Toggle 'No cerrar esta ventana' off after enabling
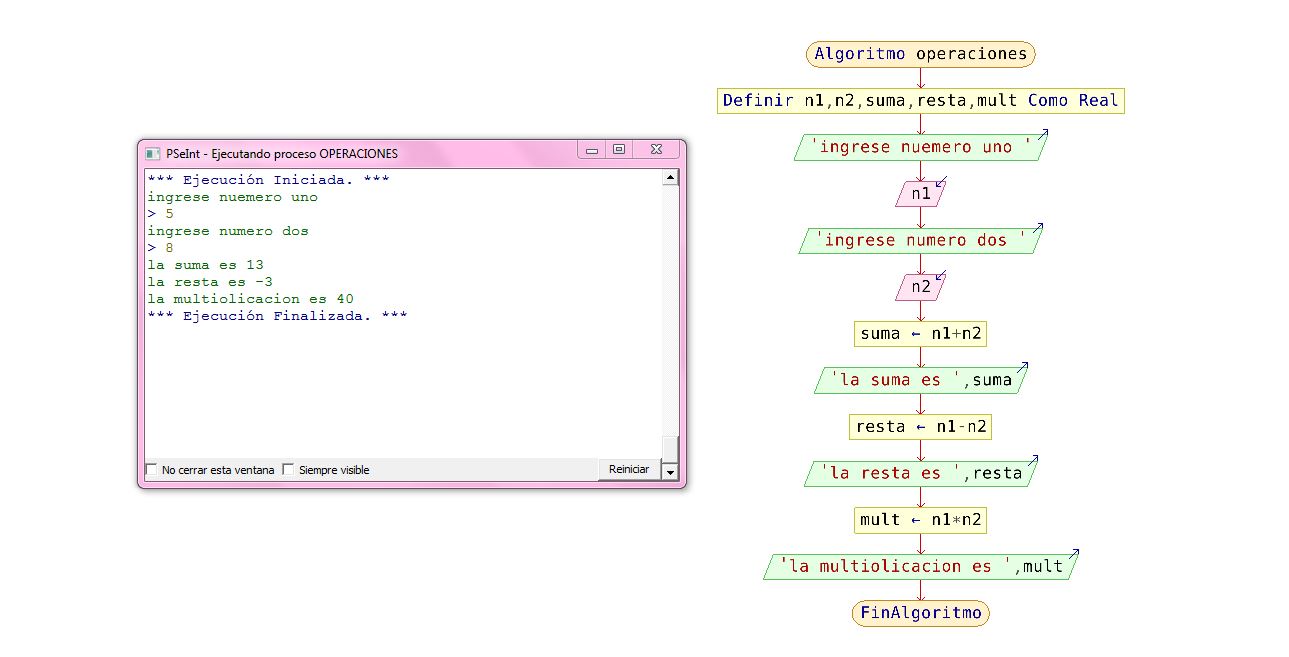This screenshot has width=1289, height=657. tap(151, 469)
